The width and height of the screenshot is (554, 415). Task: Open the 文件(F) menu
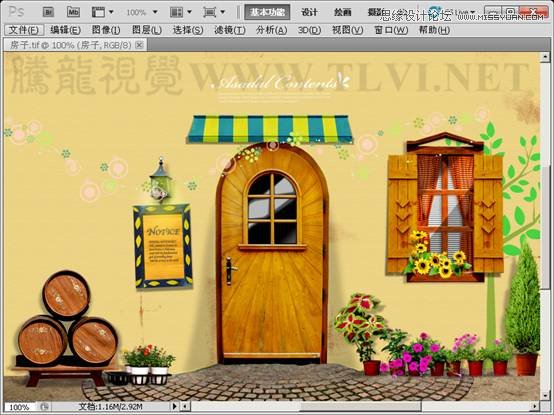[24, 30]
